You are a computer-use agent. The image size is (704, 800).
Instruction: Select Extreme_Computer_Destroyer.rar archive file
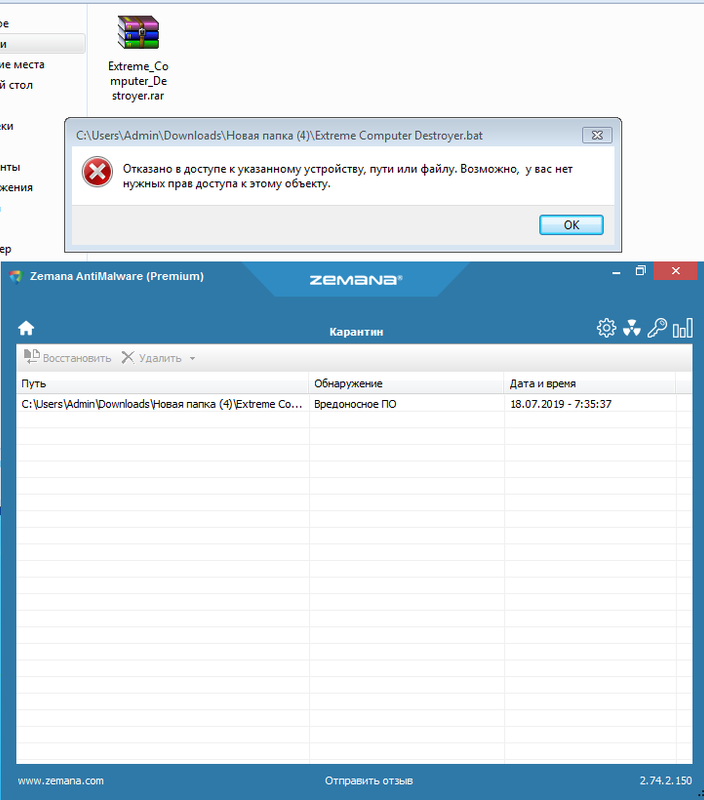pos(138,59)
